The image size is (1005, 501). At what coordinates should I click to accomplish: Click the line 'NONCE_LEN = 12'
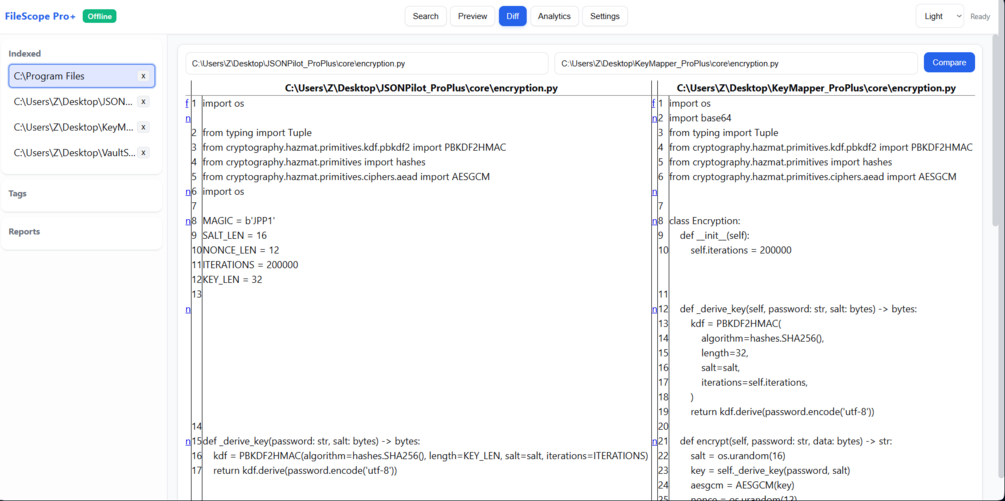click(x=241, y=250)
